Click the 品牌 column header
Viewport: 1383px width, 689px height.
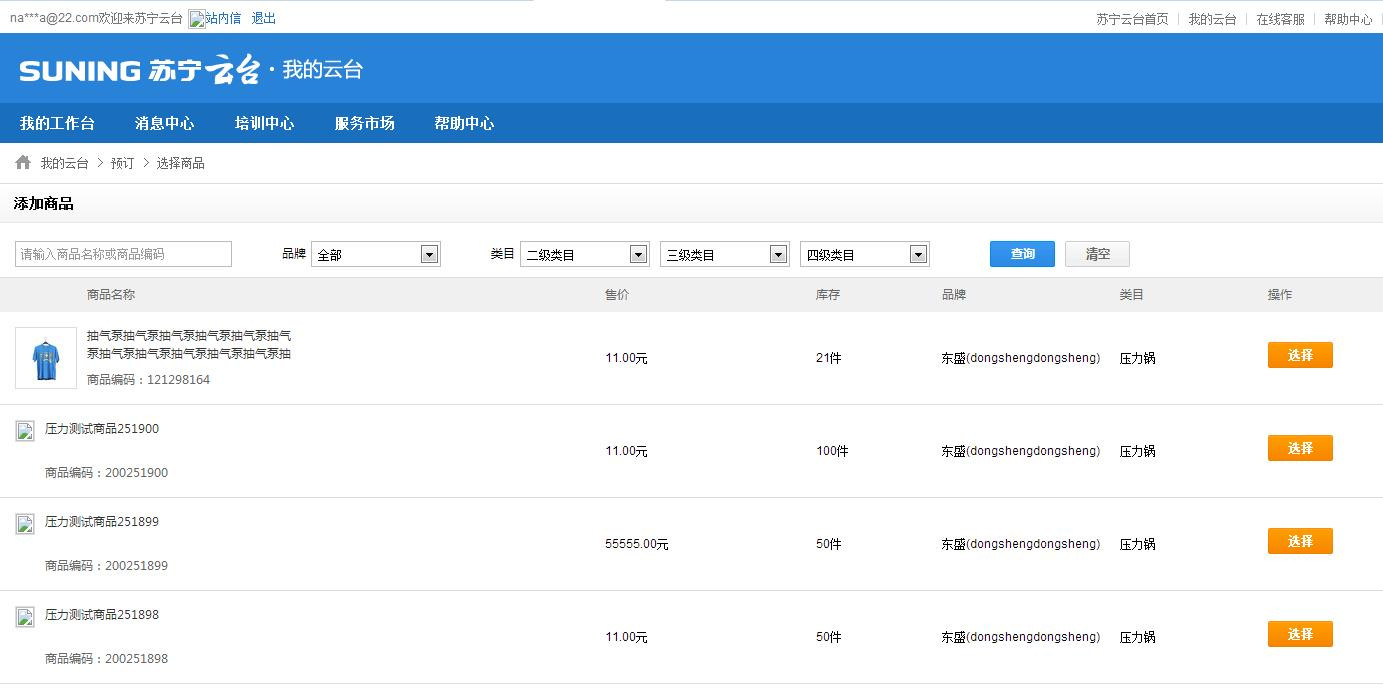tap(954, 295)
